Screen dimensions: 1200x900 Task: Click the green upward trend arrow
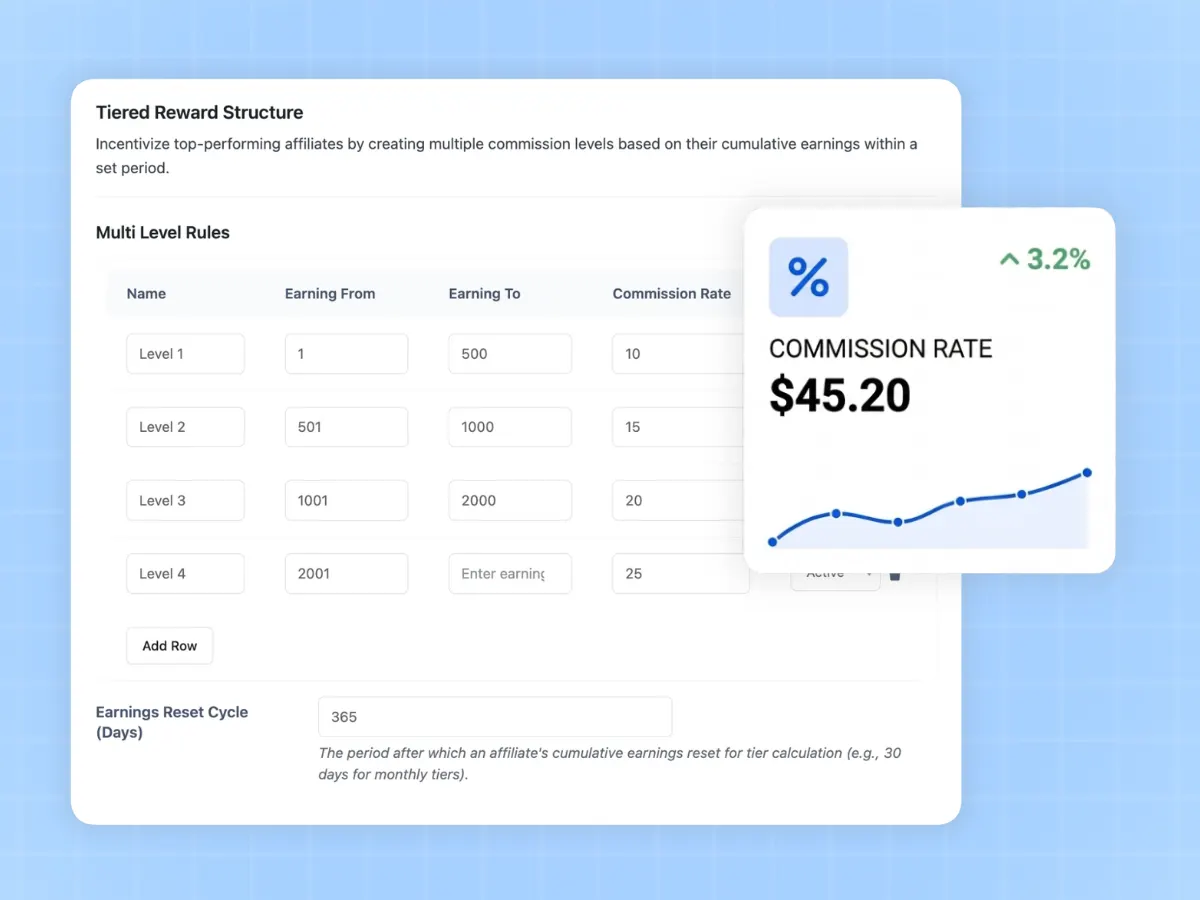click(1008, 259)
